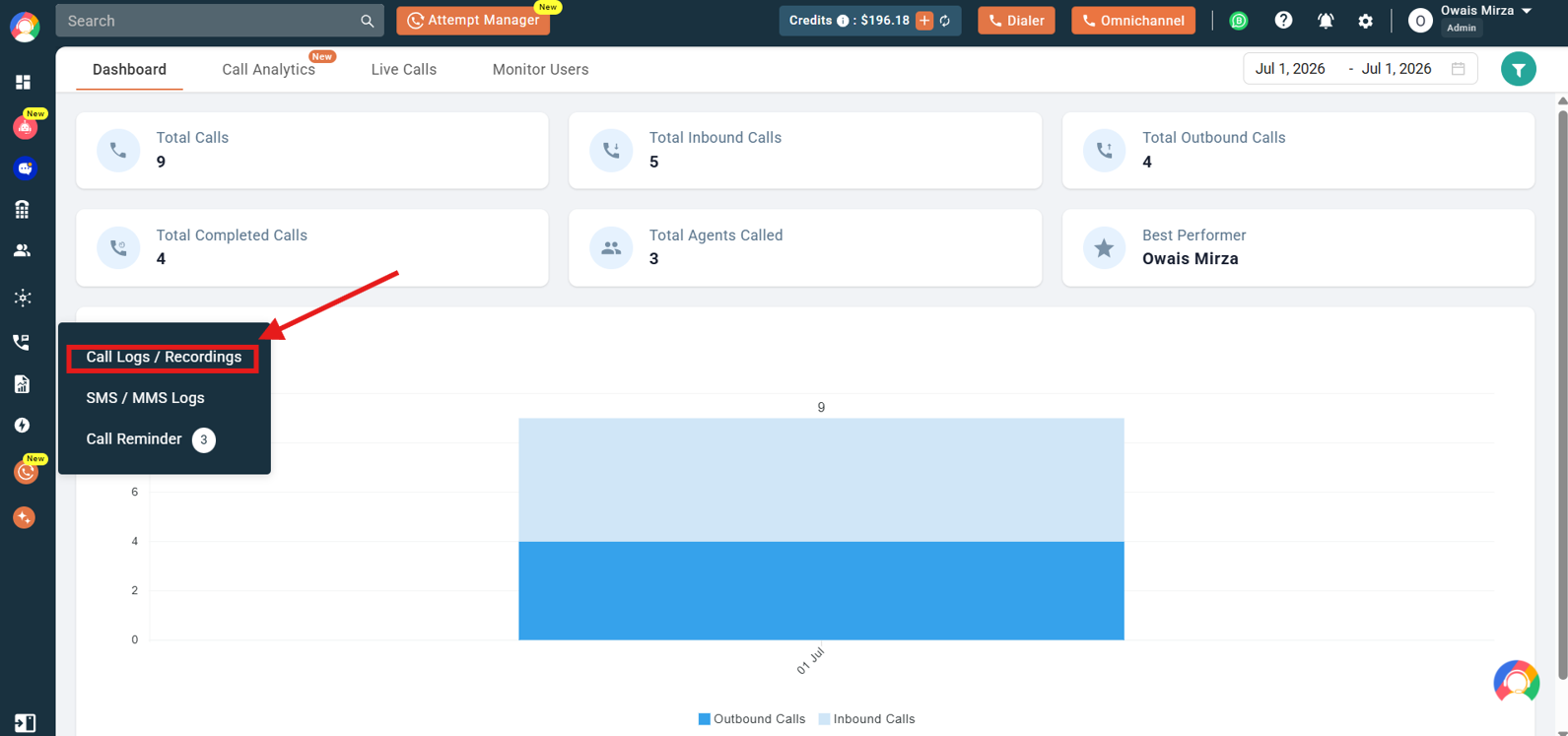
Task: Open the calendar icon in date range
Action: 1458,69
